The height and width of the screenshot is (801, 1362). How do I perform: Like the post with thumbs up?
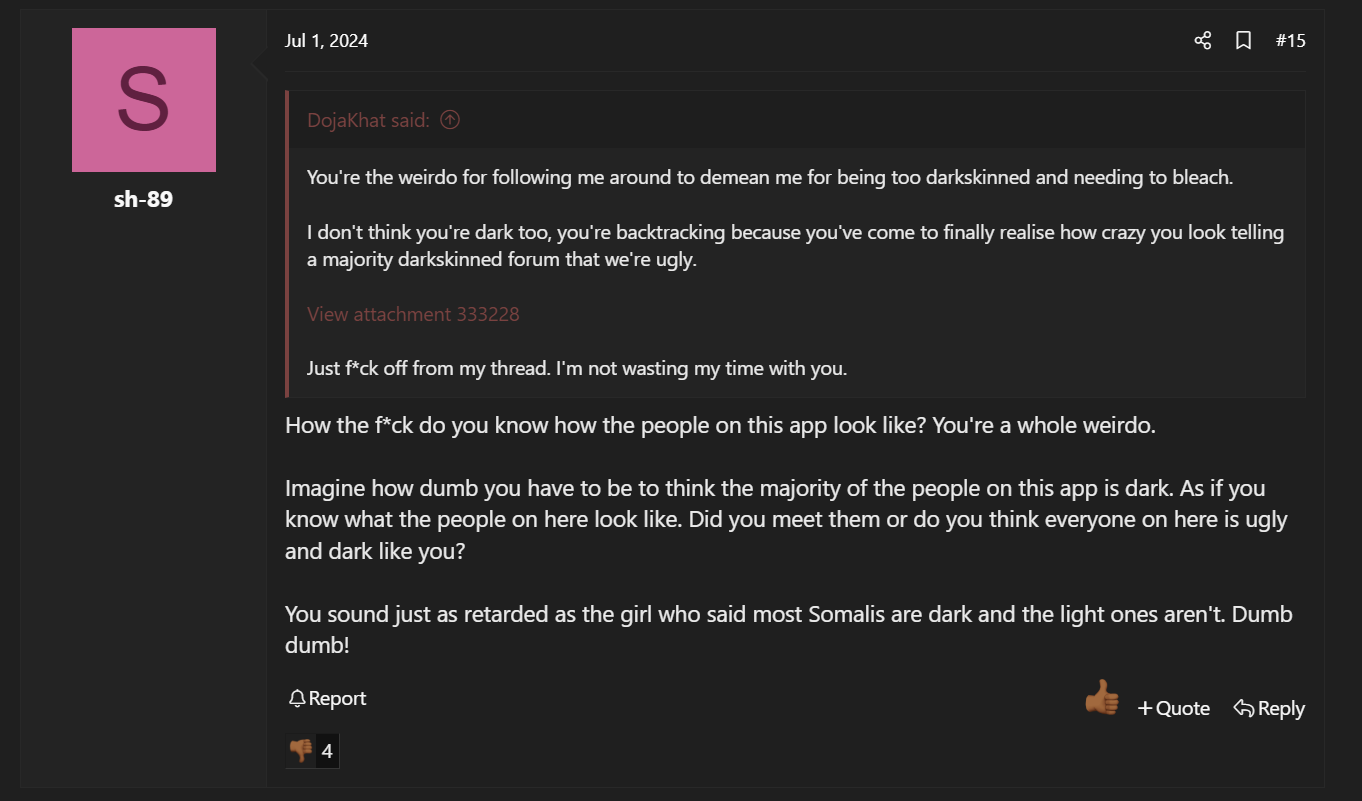[1101, 698]
